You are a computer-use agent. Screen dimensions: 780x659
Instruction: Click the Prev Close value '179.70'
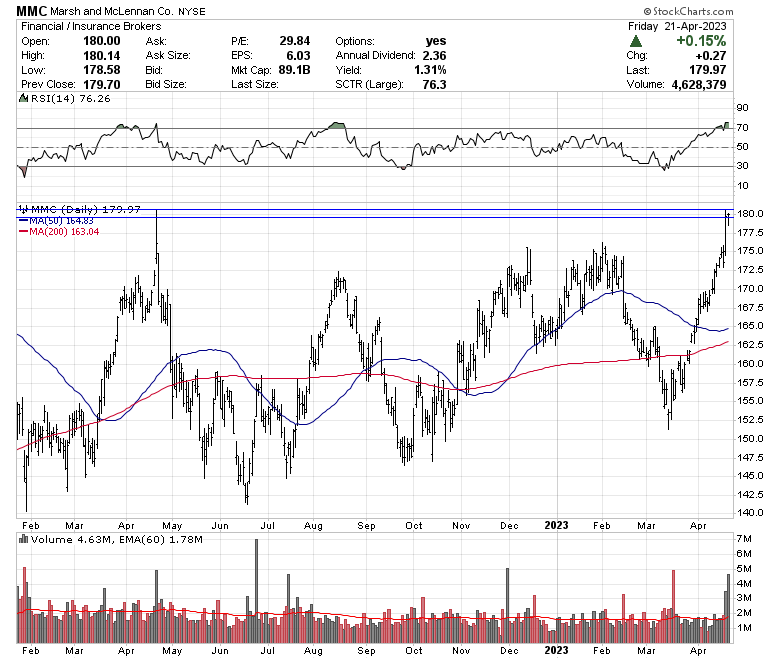click(102, 85)
